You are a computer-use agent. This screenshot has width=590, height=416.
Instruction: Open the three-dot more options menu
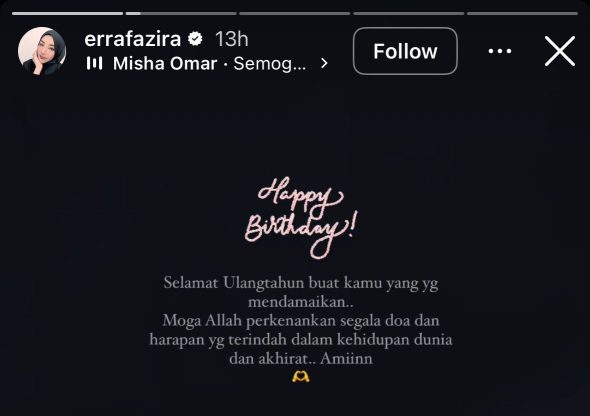click(x=500, y=51)
